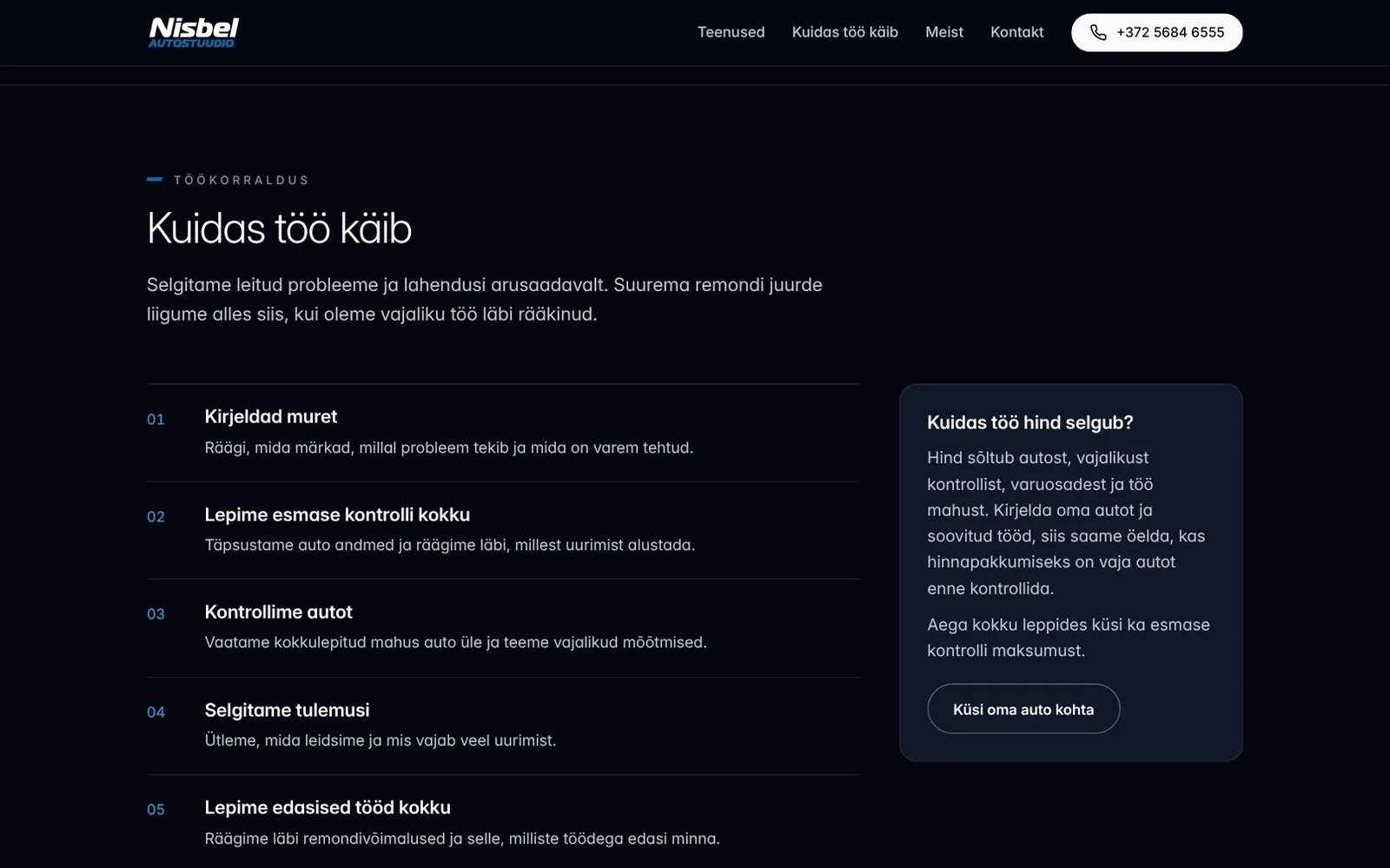Select step title Kirjeldad muret
Viewport: 1390px width, 868px height.
[270, 417]
